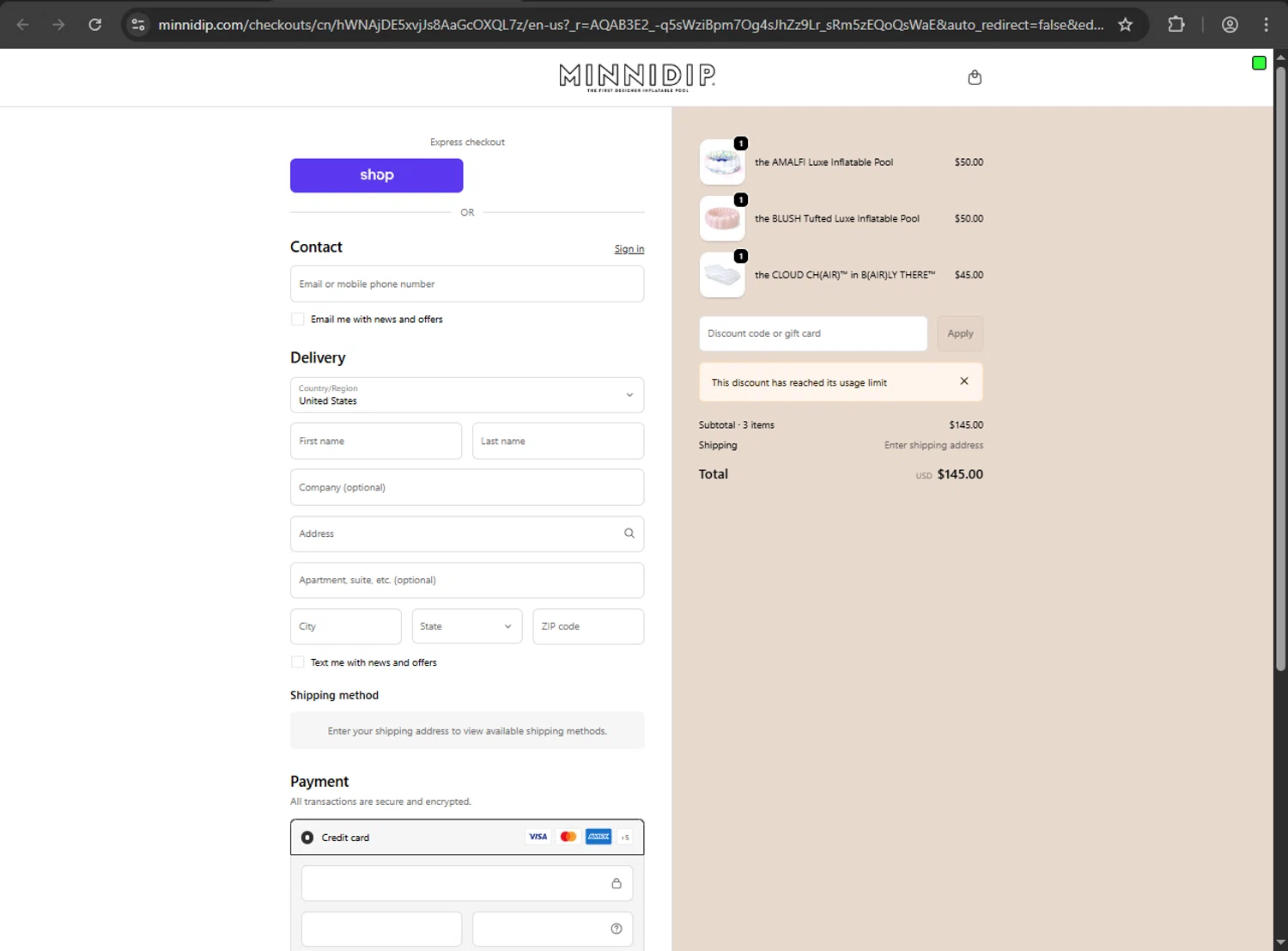Screen dimensions: 1288x951
Task: Click the browser URL address bar
Action: tap(631, 25)
